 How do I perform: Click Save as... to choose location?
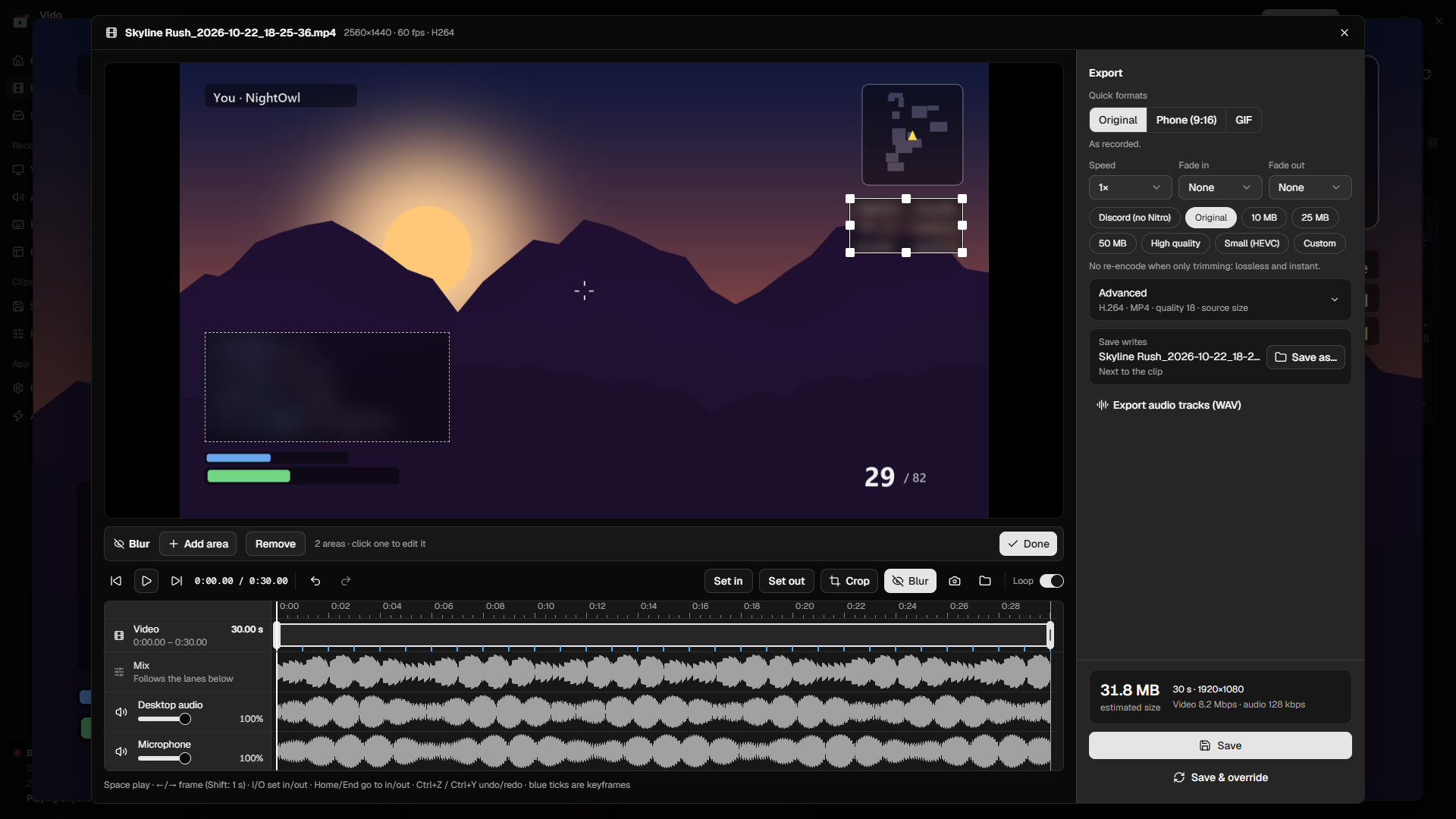(x=1306, y=357)
